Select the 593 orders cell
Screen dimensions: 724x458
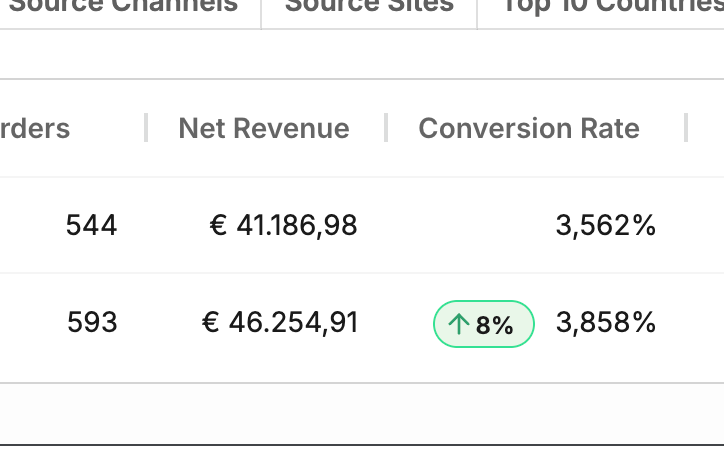click(x=92, y=323)
